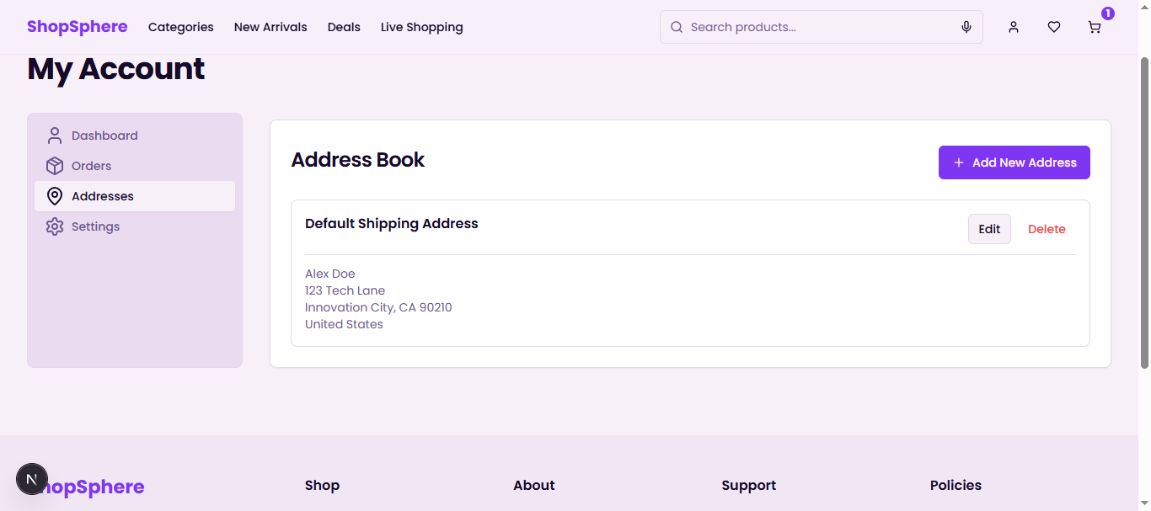Select the Orders tab in account sidebar
The width and height of the screenshot is (1151, 511).
(x=91, y=166)
